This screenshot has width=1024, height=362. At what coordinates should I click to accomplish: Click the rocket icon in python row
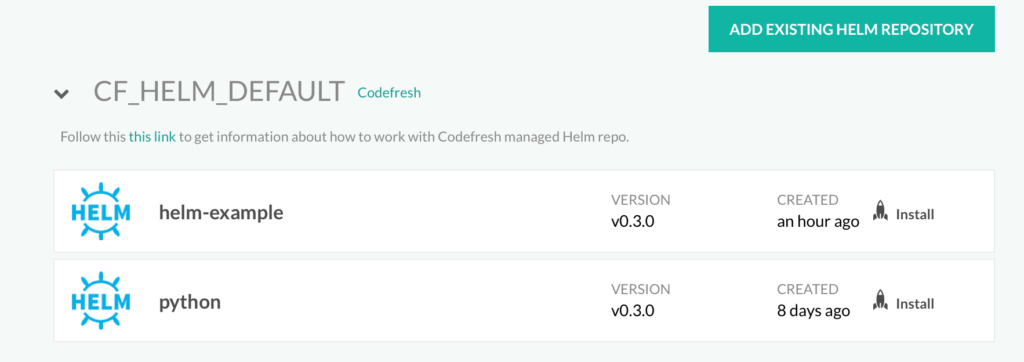880,301
